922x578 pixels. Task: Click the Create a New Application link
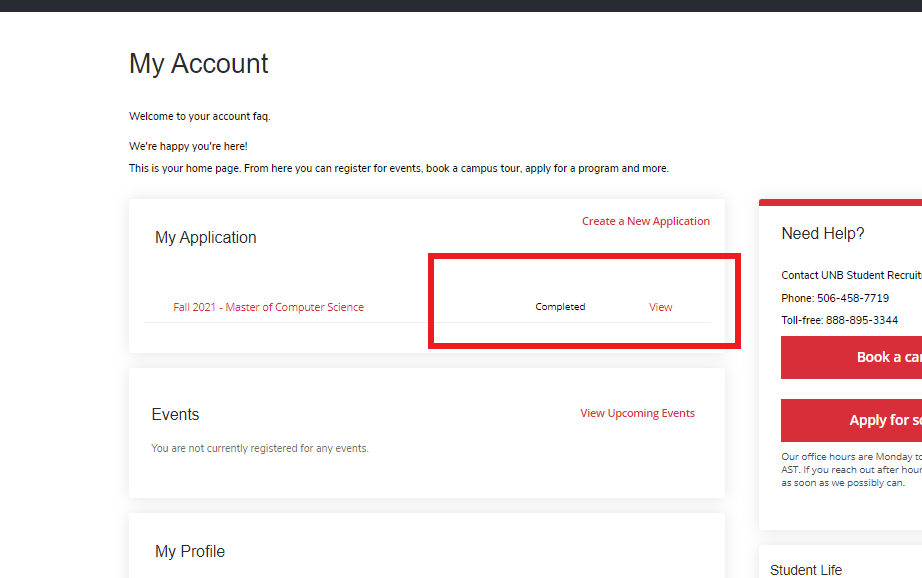tap(646, 221)
